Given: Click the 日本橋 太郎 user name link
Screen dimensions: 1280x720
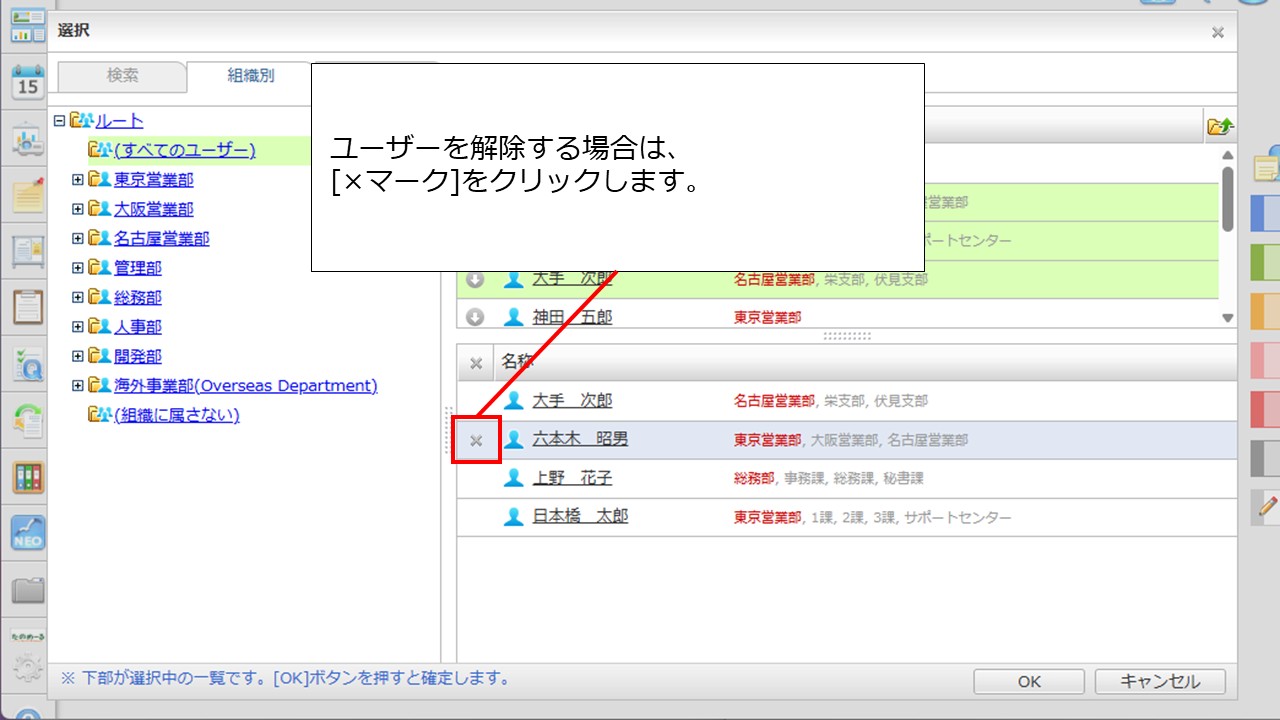Looking at the screenshot, I should coord(580,517).
